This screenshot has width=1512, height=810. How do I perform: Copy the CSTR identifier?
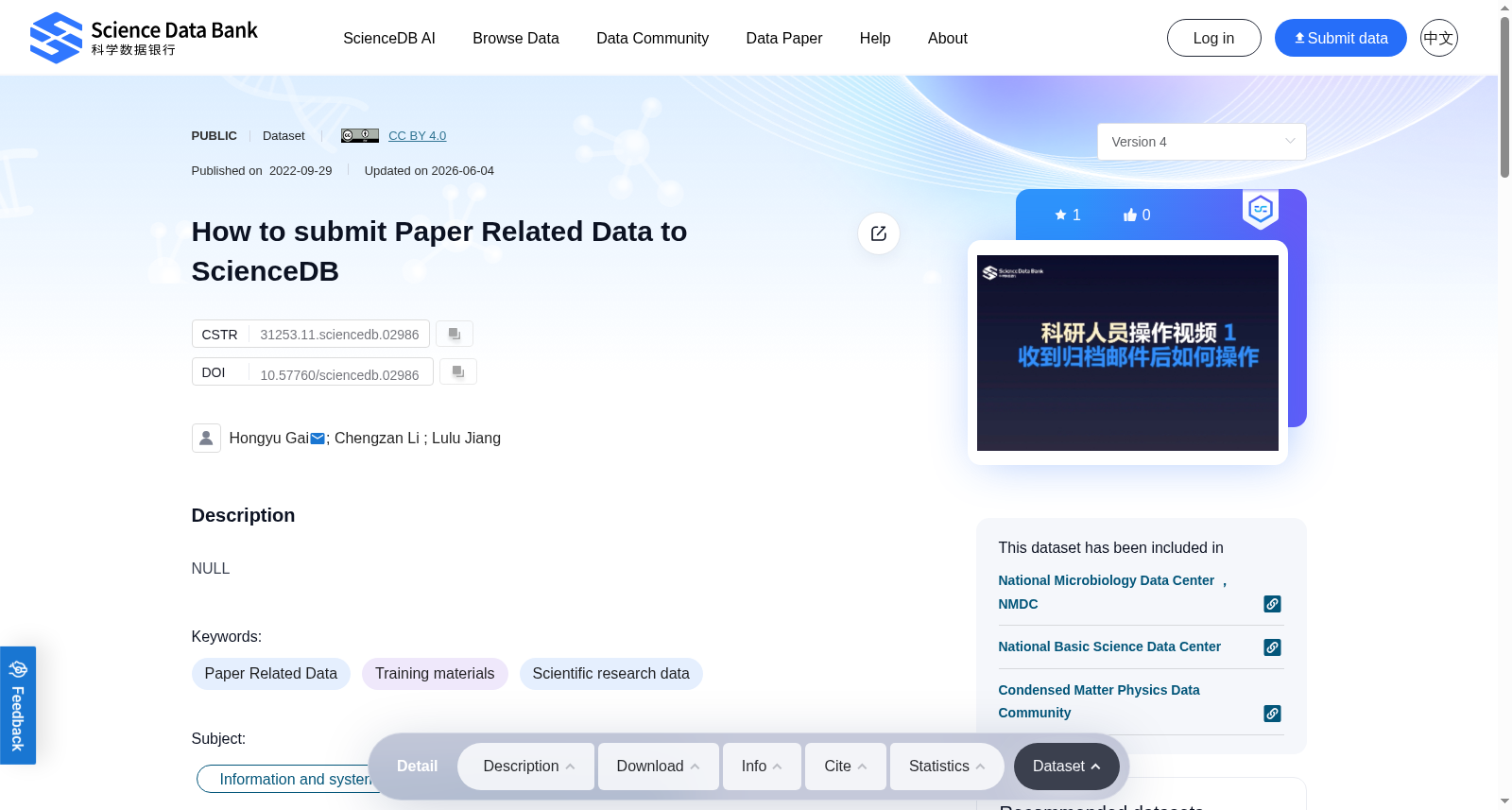tap(455, 334)
